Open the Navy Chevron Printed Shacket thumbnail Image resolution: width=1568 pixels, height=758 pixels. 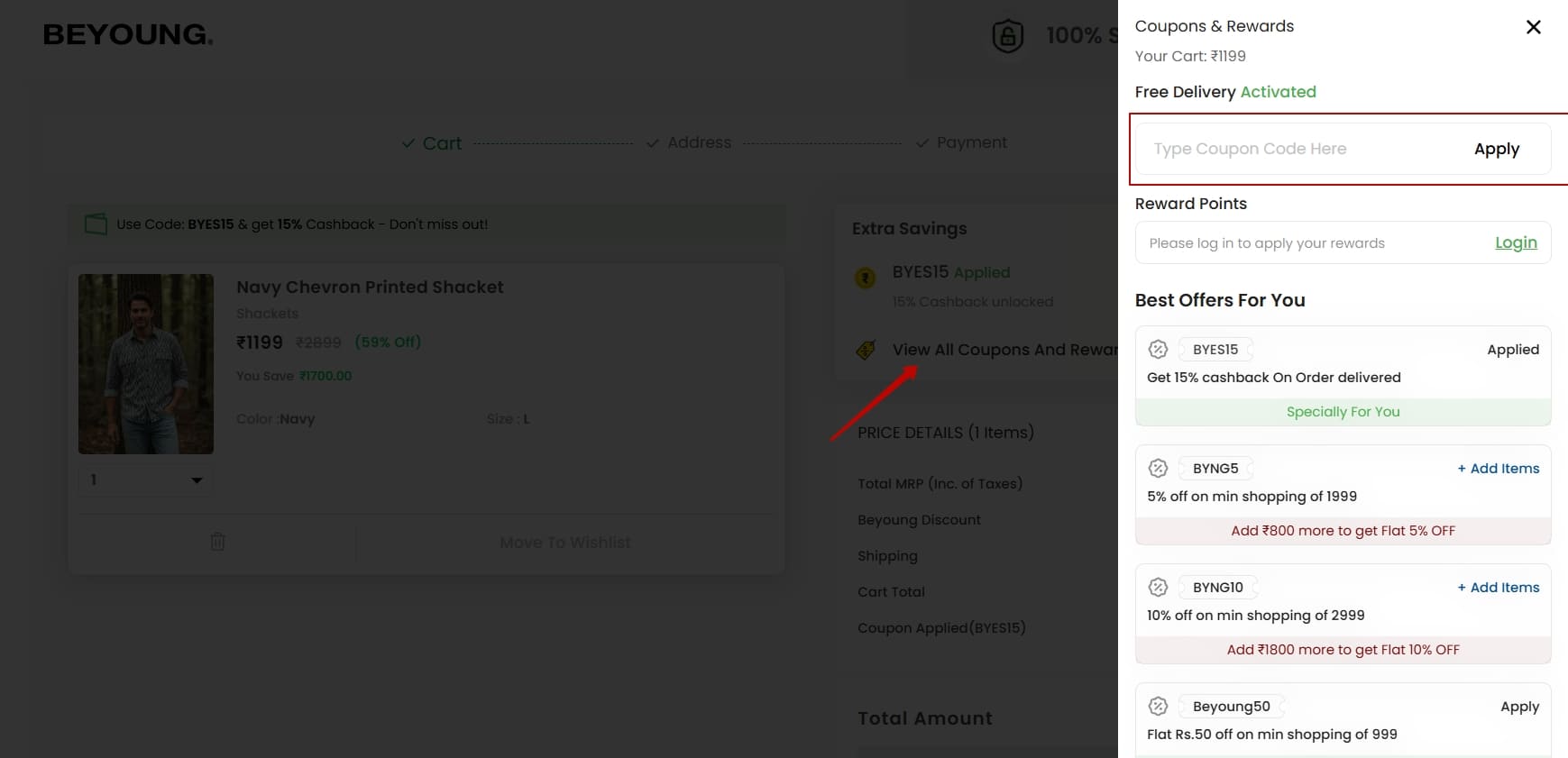pyautogui.click(x=146, y=364)
